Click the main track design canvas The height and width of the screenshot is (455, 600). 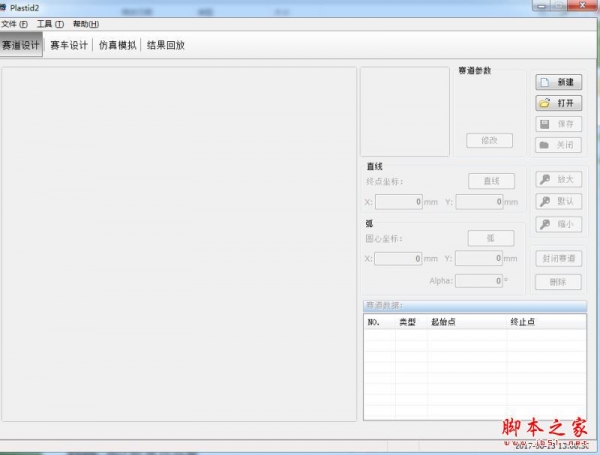tap(179, 245)
